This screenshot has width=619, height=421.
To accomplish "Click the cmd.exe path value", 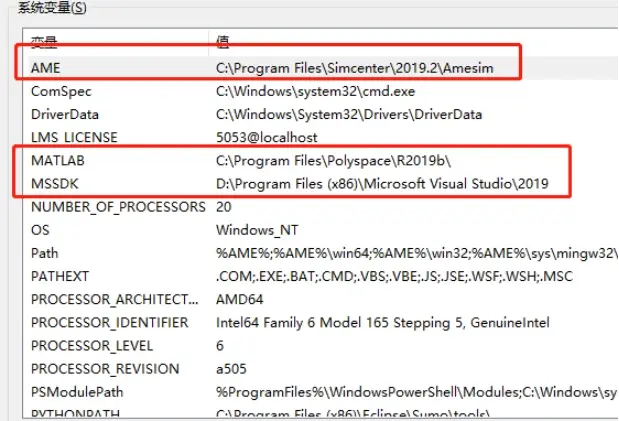I will point(315,91).
